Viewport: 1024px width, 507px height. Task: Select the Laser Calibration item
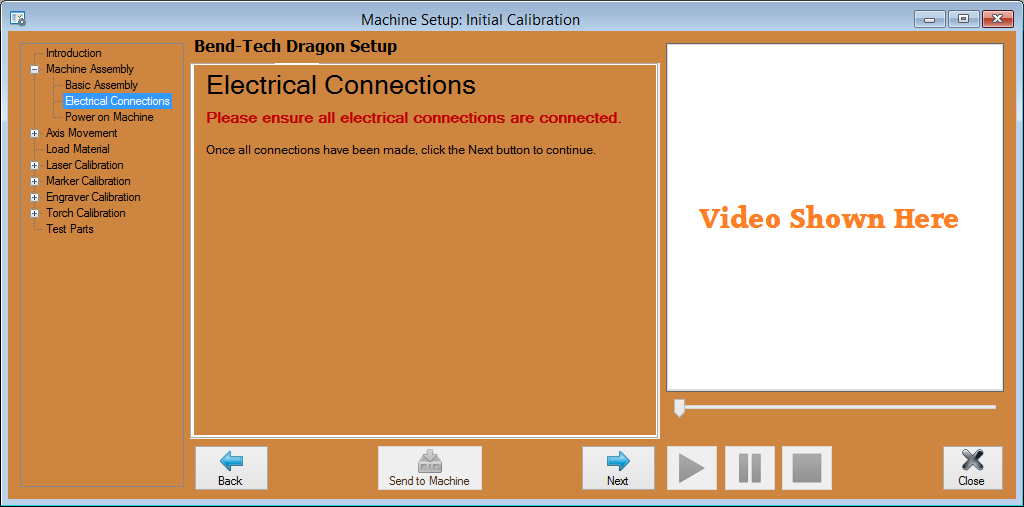85,165
